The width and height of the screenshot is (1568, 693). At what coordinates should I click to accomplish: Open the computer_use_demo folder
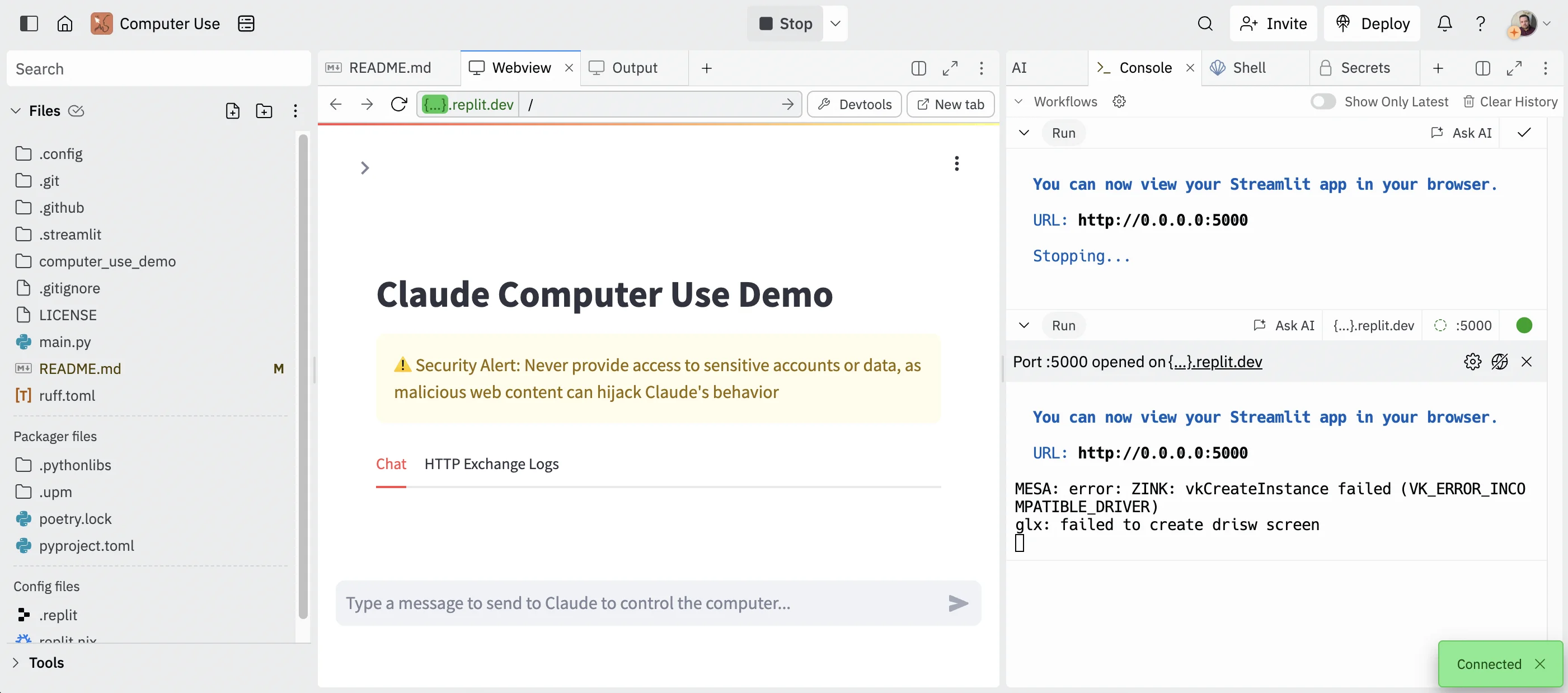107,261
